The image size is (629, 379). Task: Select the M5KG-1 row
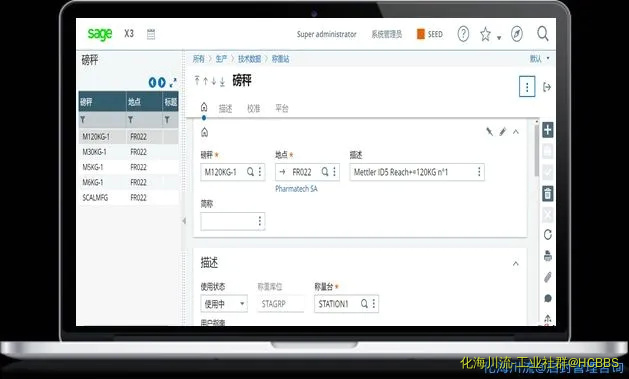(x=128, y=167)
